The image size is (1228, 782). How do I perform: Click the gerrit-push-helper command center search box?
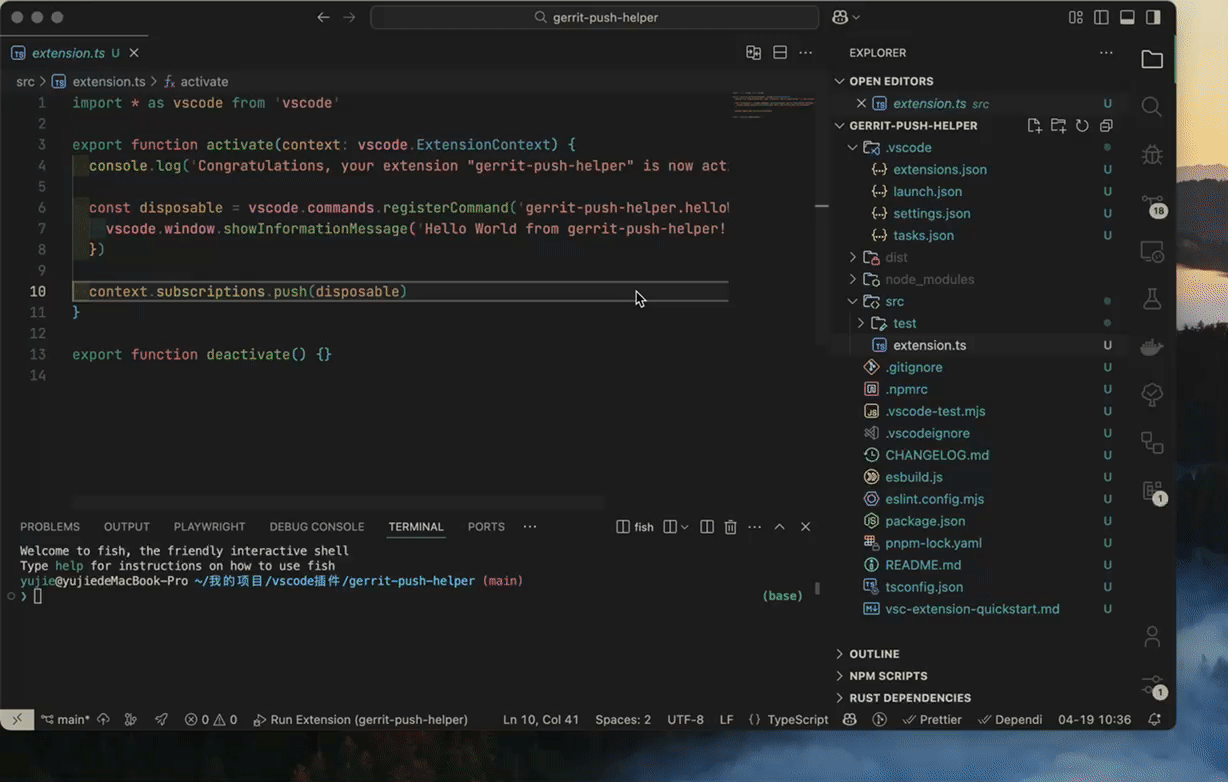(x=594, y=17)
